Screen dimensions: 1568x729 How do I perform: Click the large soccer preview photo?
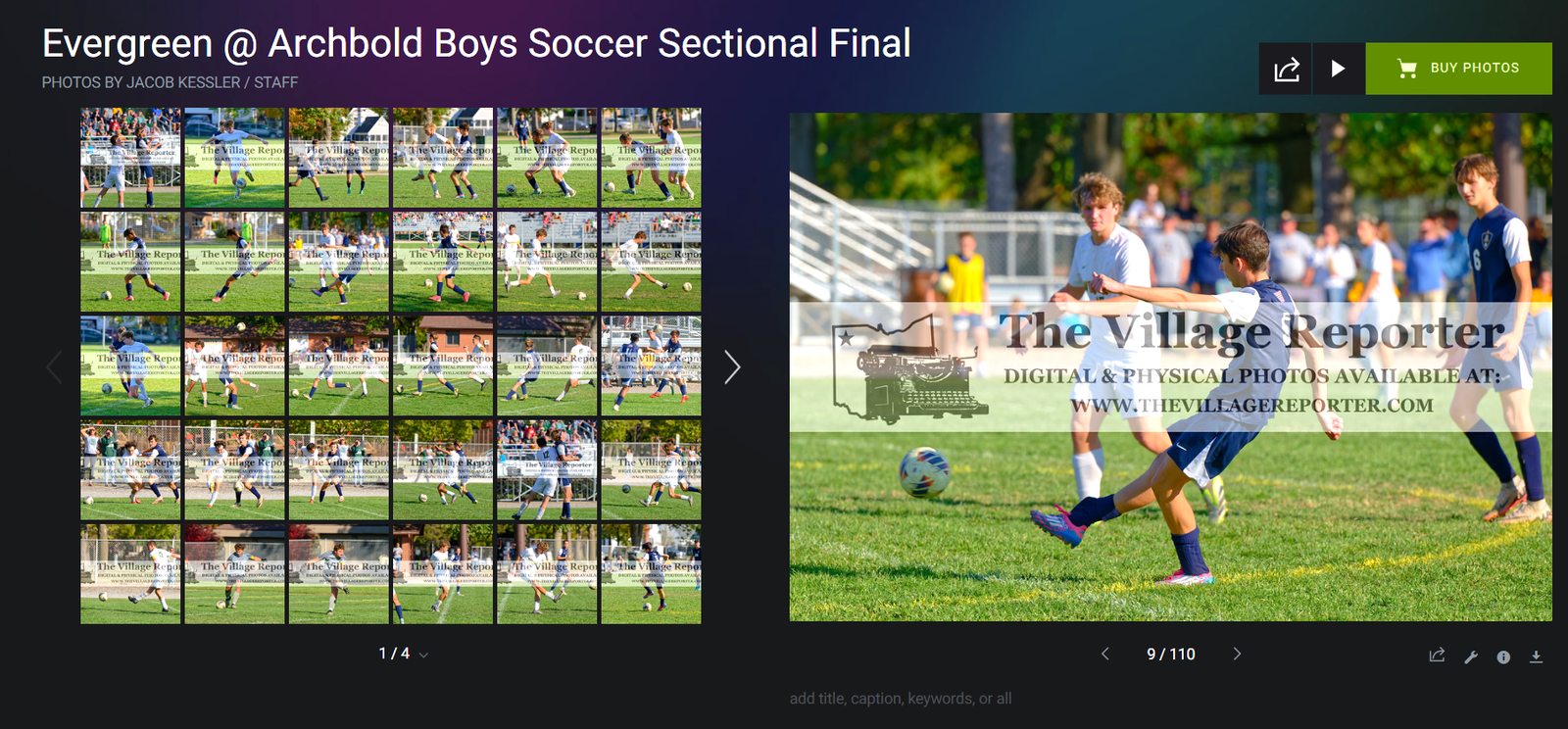1171,367
